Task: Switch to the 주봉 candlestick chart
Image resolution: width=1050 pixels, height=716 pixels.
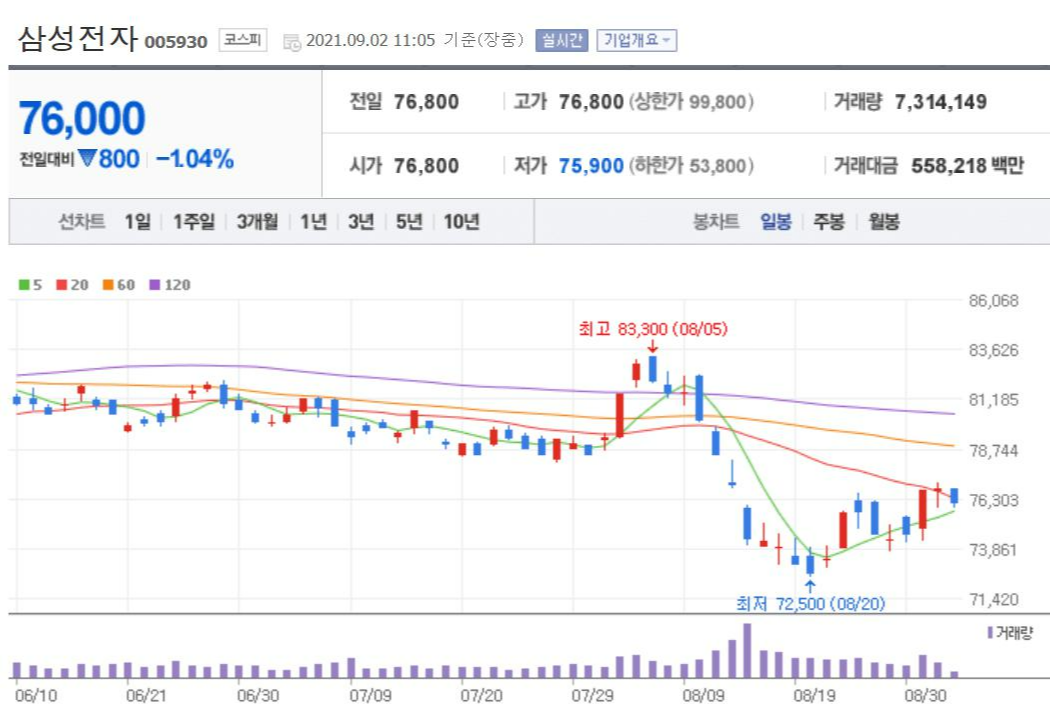Action: [x=829, y=221]
